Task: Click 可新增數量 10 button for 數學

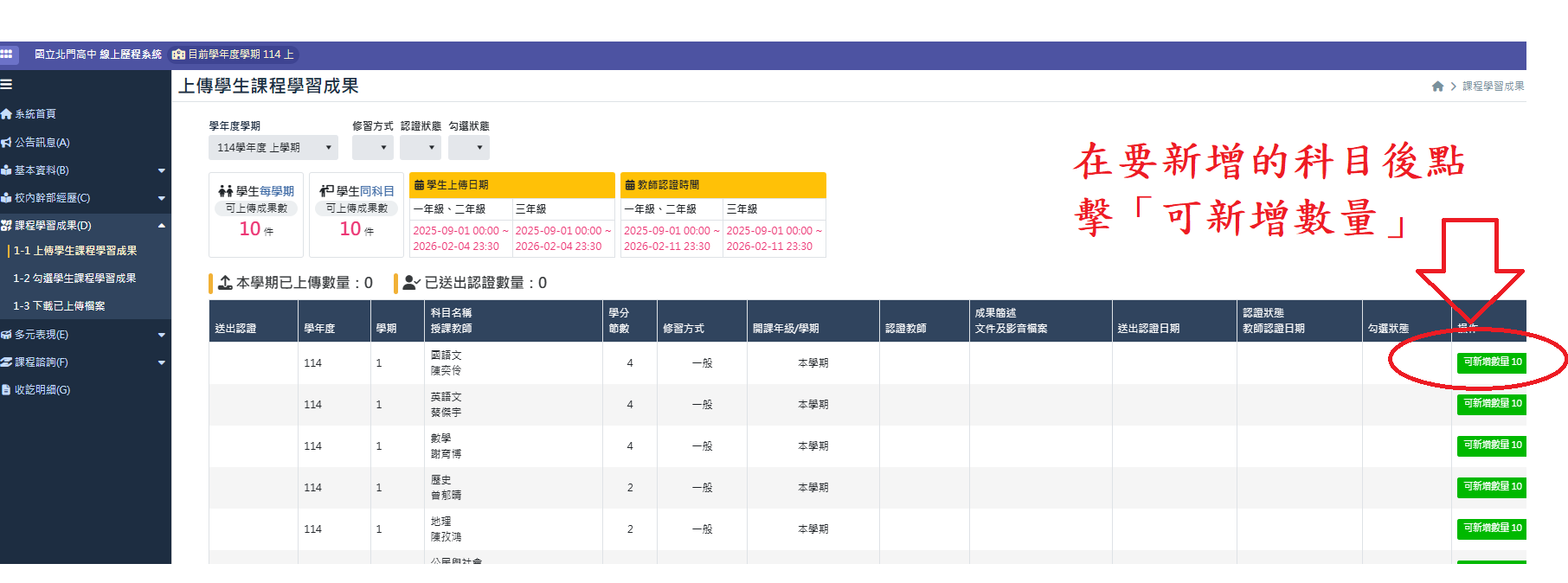Action: click(1491, 445)
